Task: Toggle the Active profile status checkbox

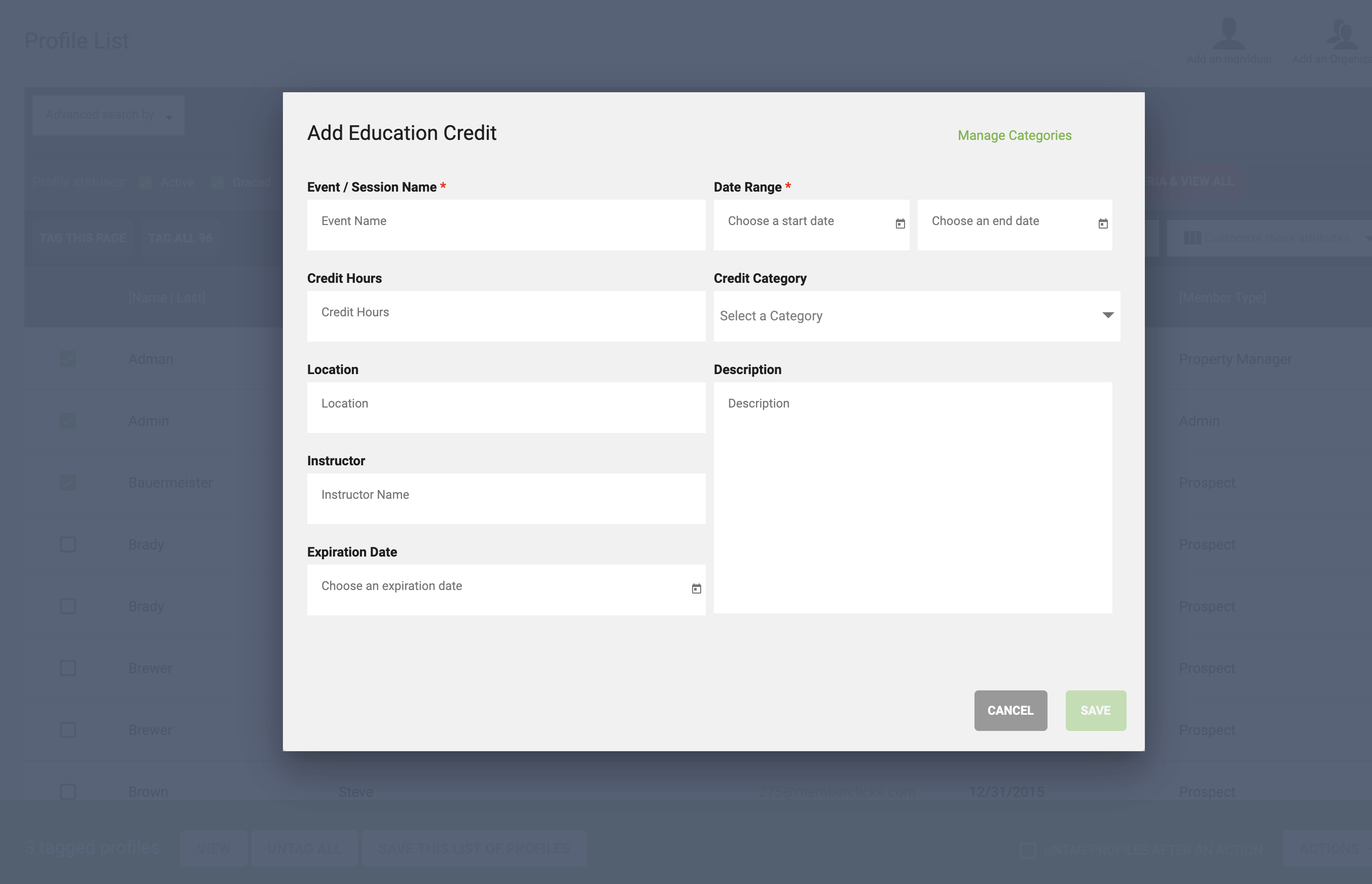Action: coord(145,182)
